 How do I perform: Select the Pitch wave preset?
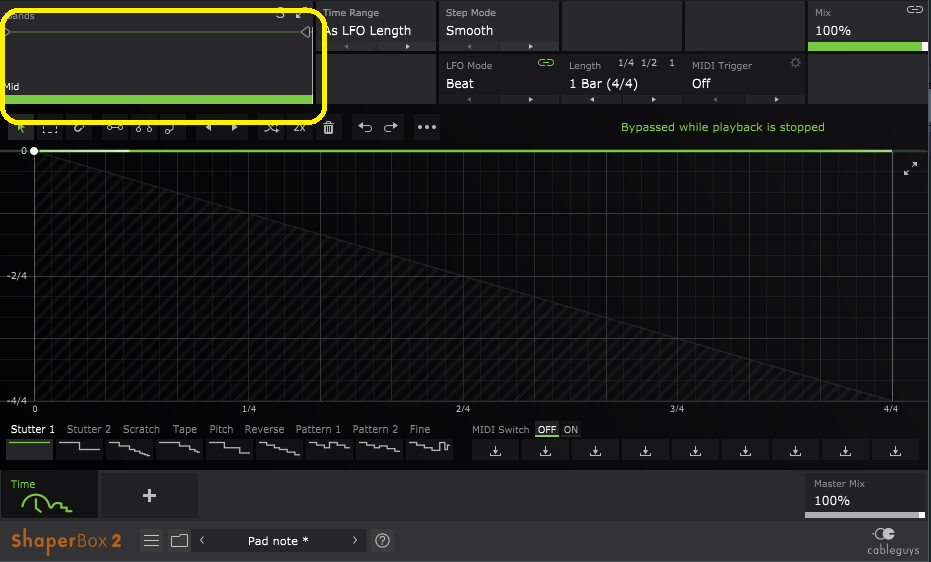coord(229,449)
